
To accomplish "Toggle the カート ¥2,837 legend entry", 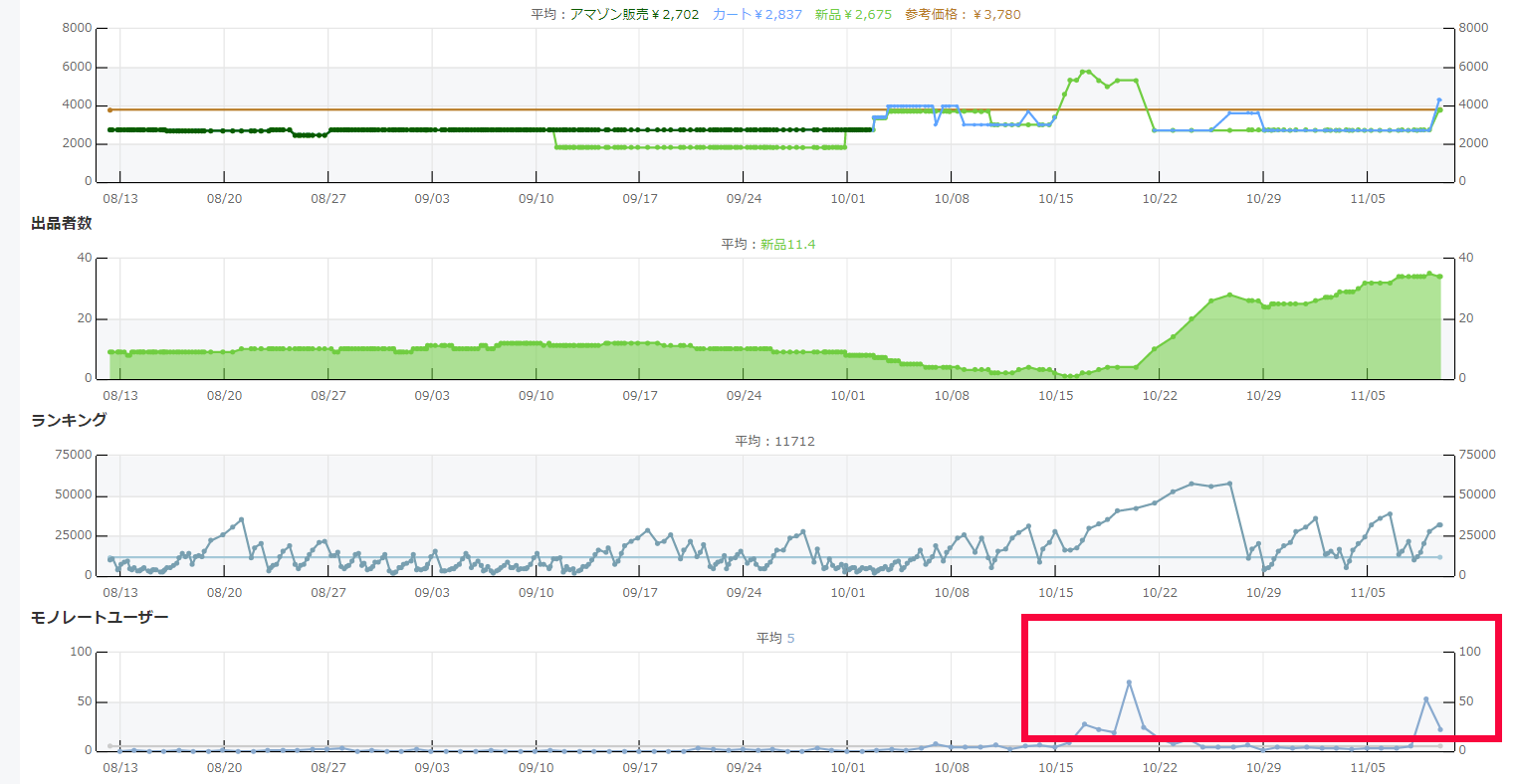I will (757, 15).
